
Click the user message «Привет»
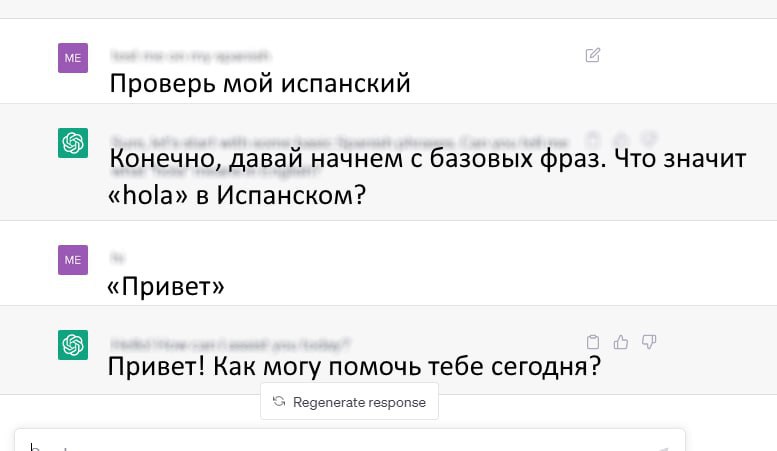click(166, 288)
